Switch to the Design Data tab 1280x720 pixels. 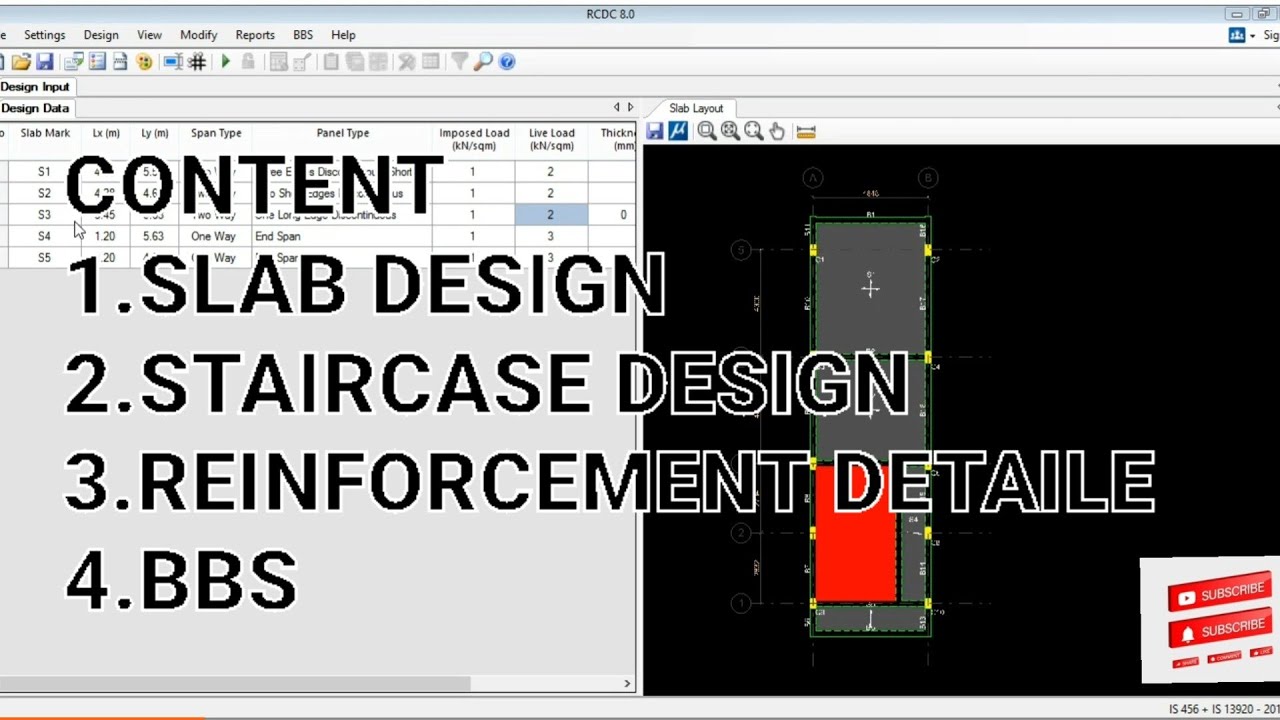[x=35, y=108]
